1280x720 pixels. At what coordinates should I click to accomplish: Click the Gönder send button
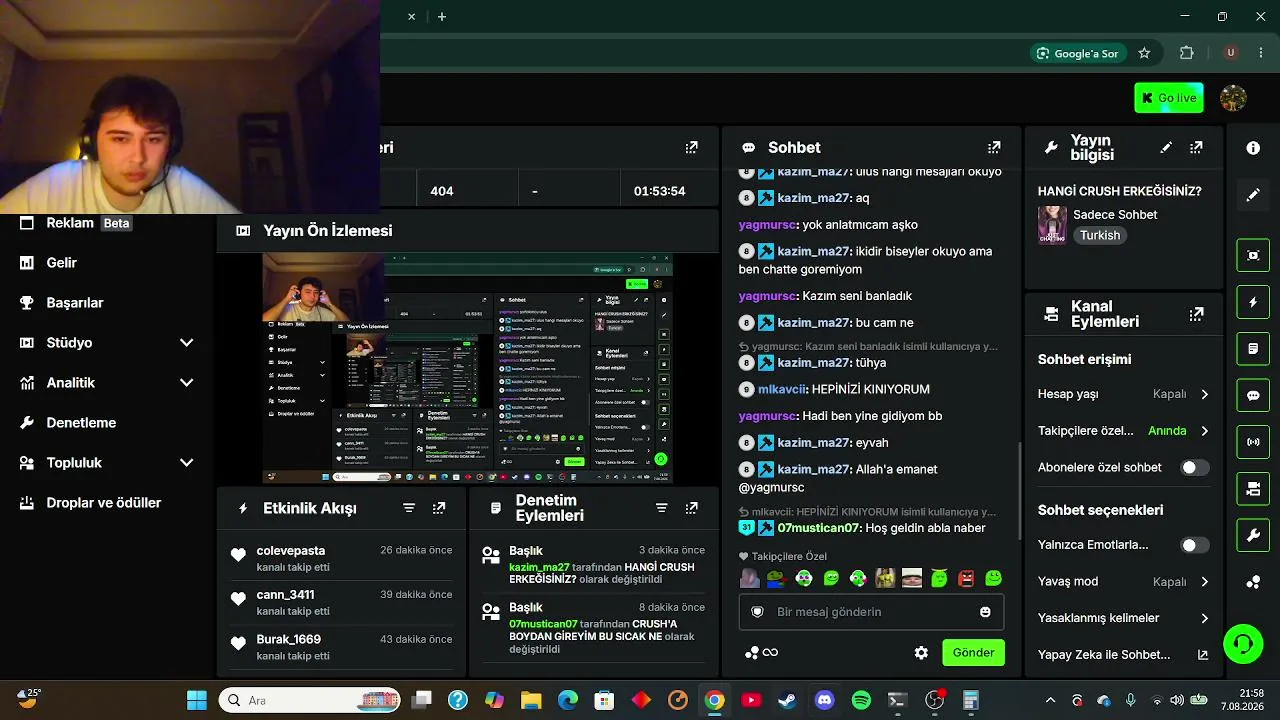pyautogui.click(x=973, y=653)
